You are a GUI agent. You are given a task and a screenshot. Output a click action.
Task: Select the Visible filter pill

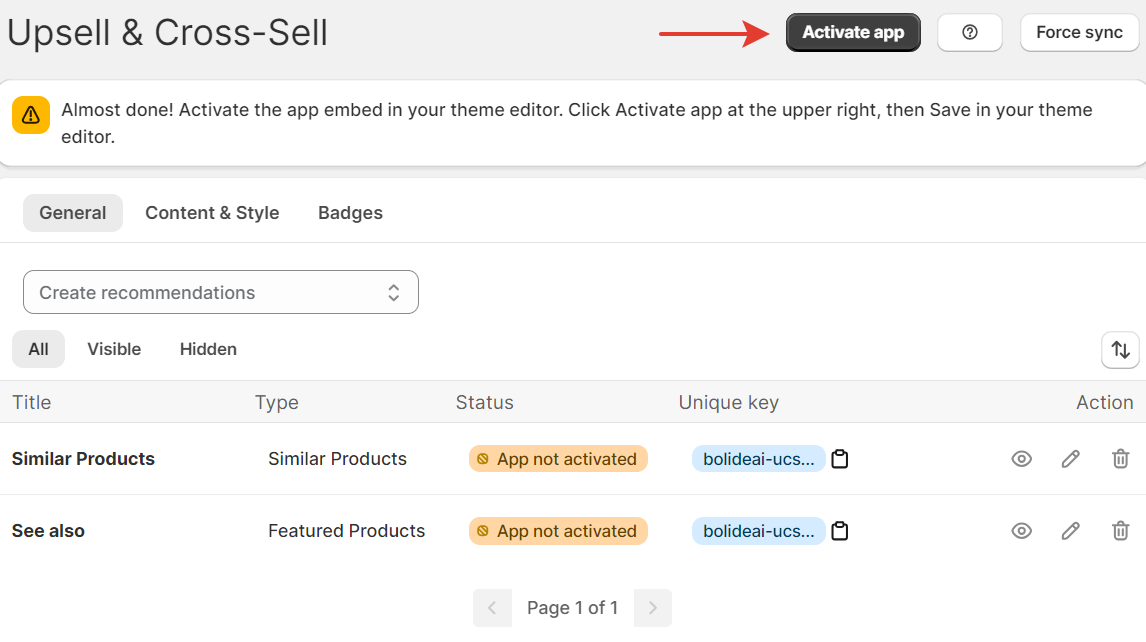pos(114,349)
